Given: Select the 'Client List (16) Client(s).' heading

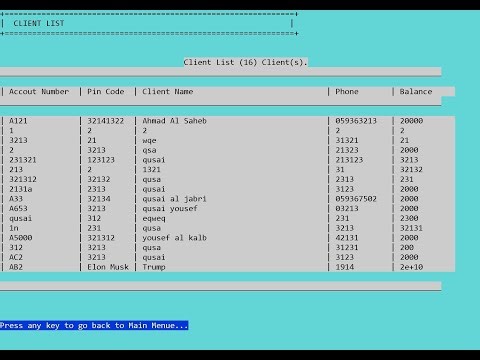Looking at the screenshot, I should [245, 62].
